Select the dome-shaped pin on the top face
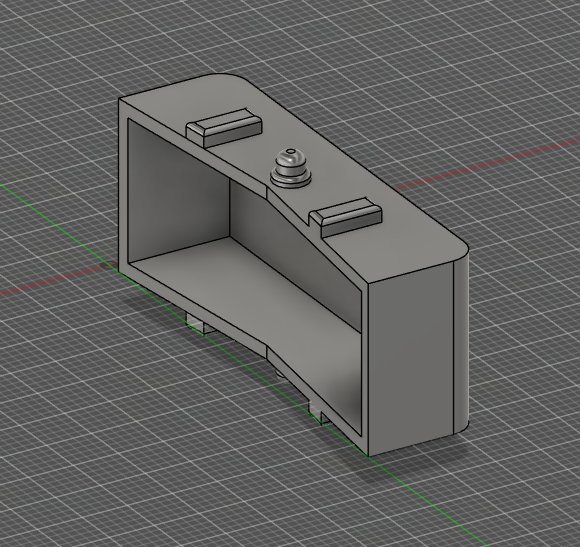580x547 pixels. 290,168
